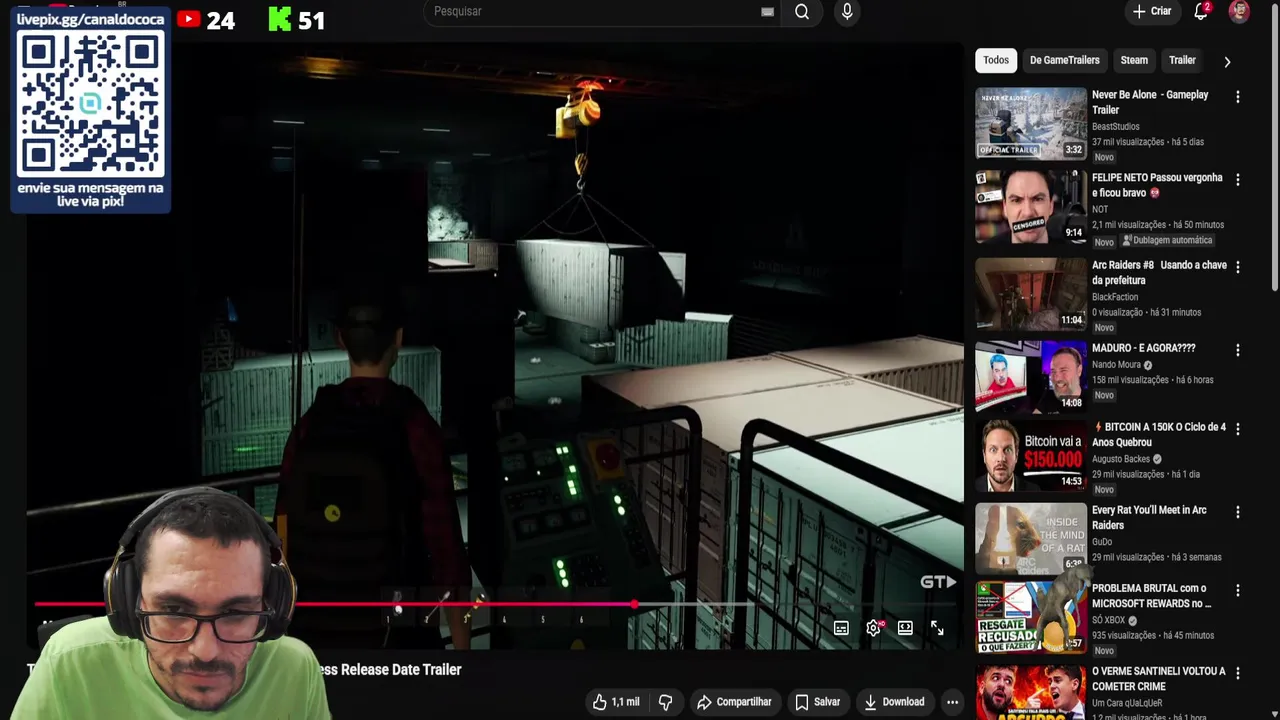Open the account avatar menu

(1239, 11)
